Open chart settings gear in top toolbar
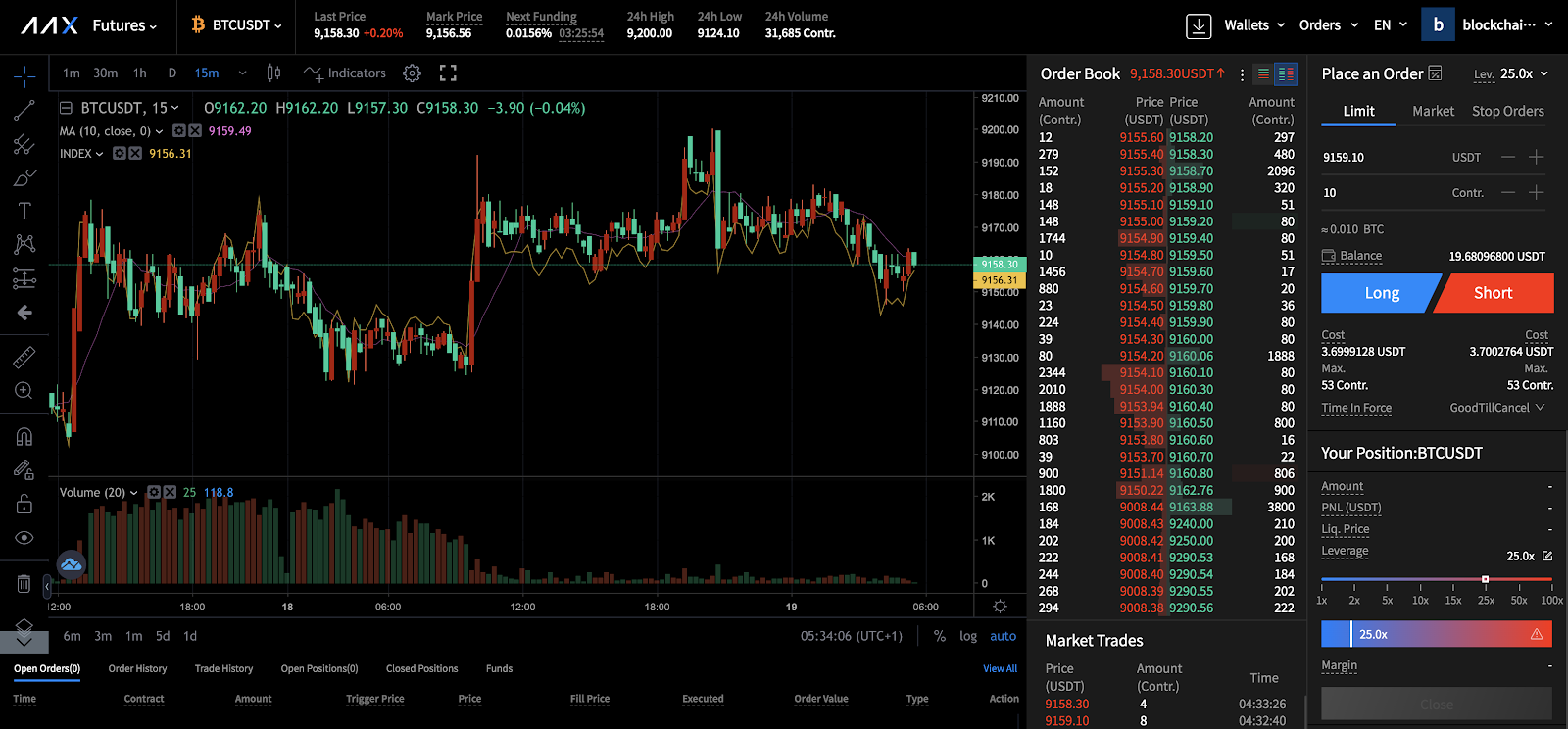Viewport: 1568px width, 729px height. coord(412,73)
